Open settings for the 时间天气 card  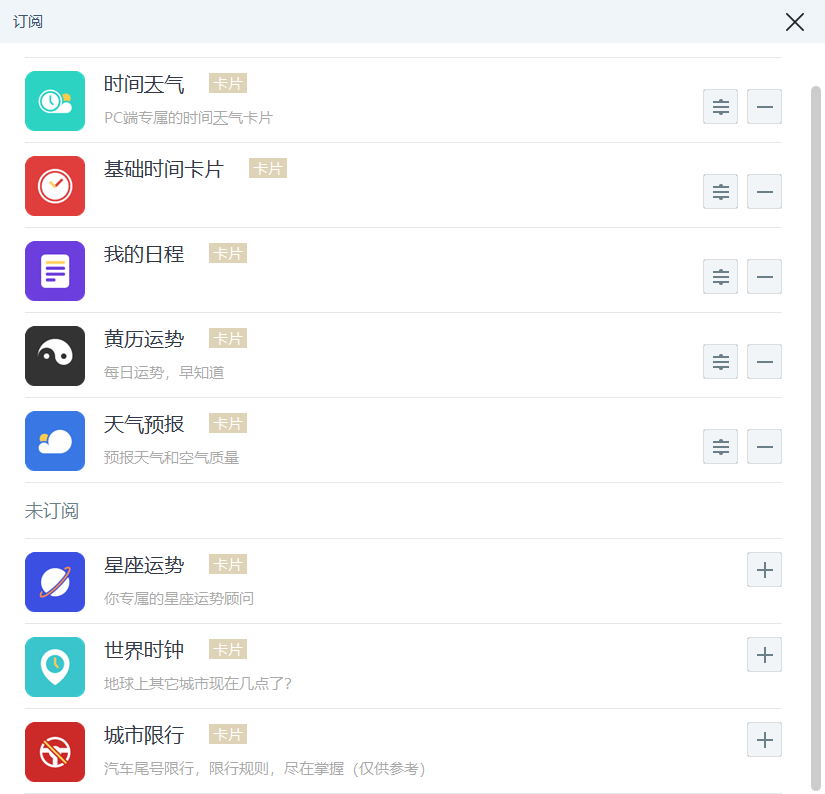pyautogui.click(x=720, y=106)
